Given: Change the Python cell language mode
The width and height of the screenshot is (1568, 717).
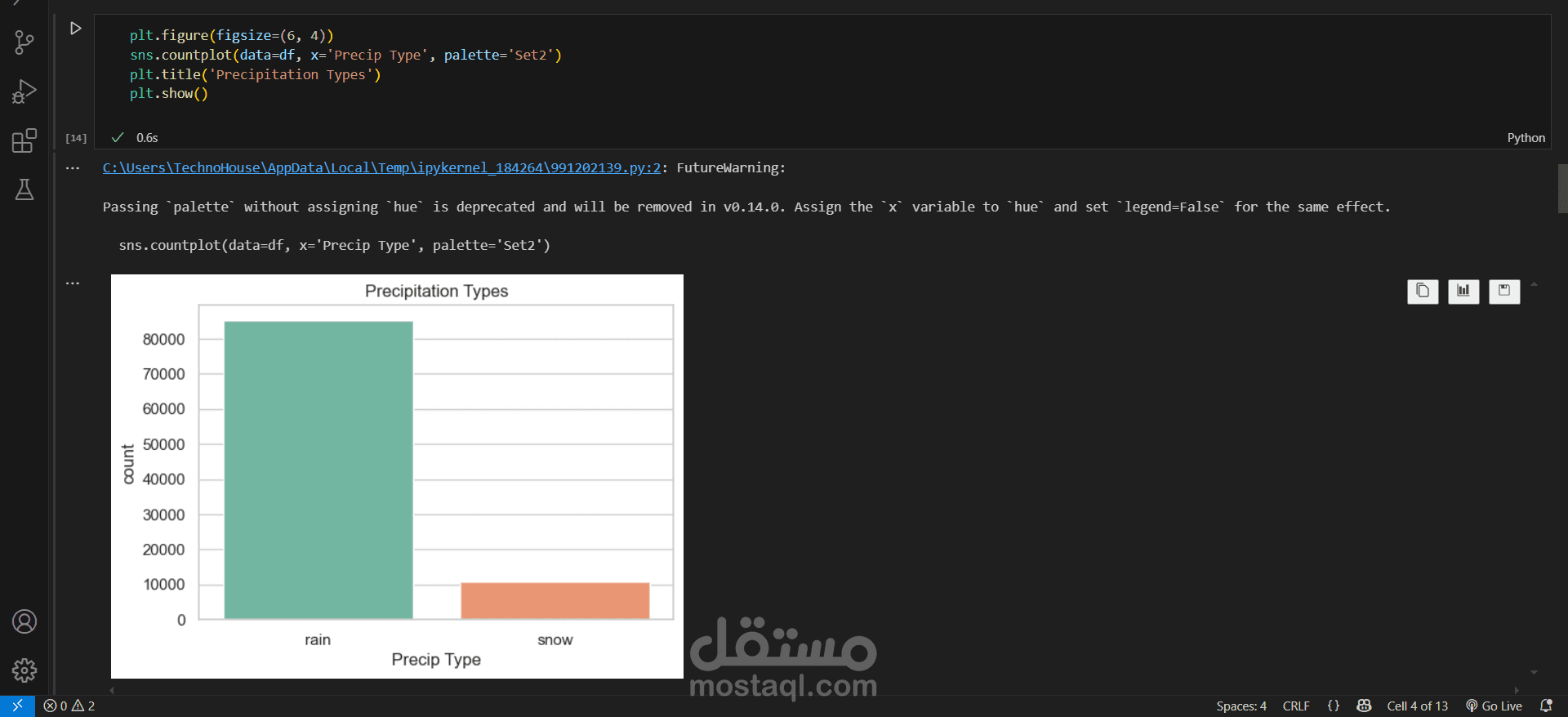Looking at the screenshot, I should click(1526, 138).
